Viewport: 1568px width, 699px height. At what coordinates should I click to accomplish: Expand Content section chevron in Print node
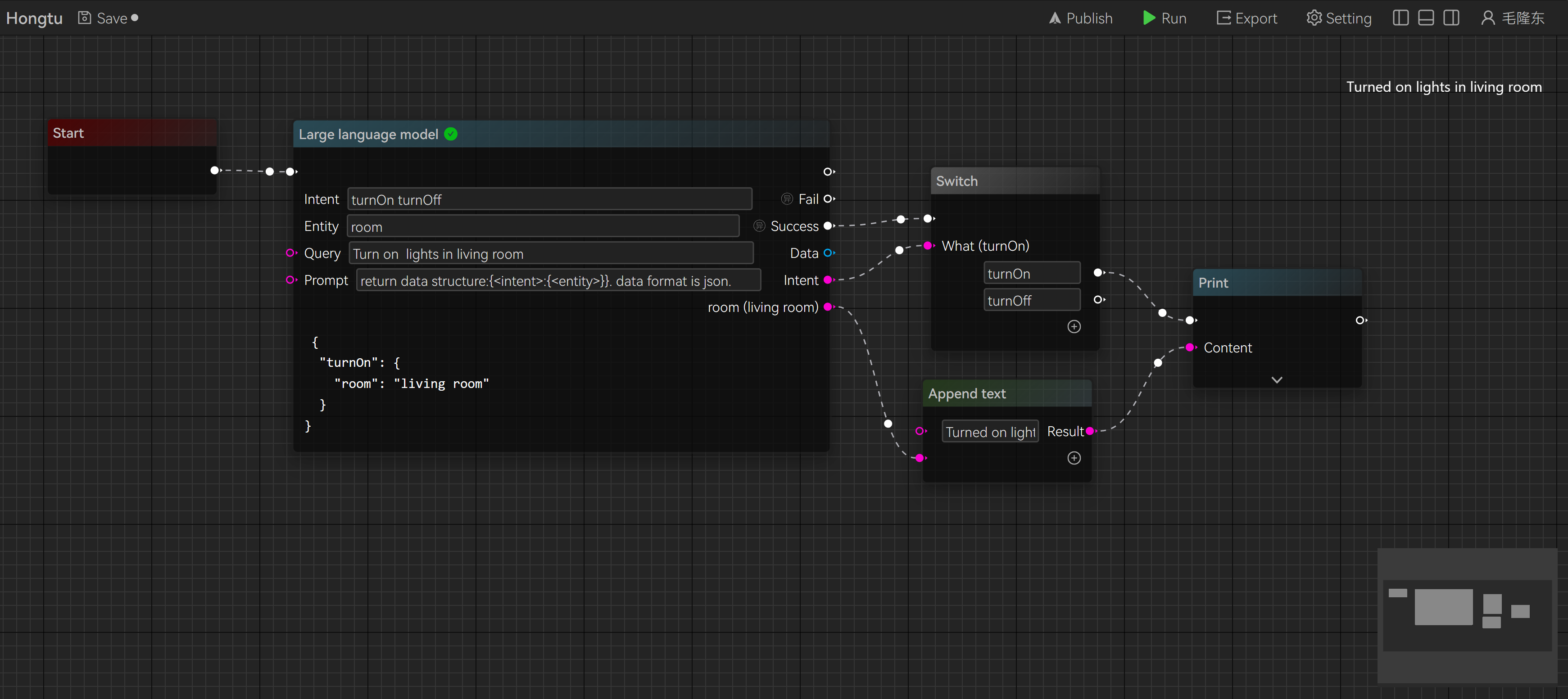click(1277, 379)
